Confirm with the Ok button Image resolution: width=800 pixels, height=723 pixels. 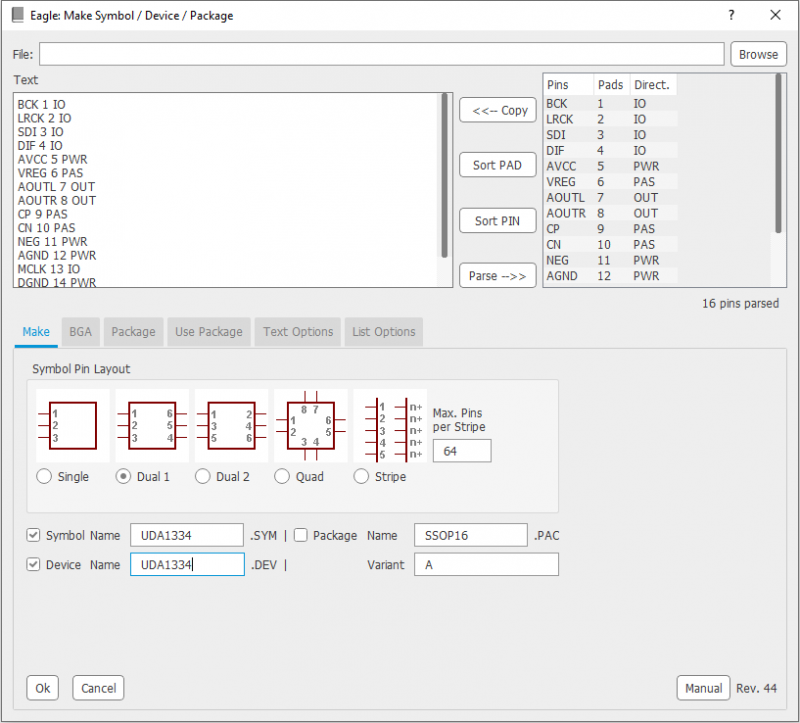point(42,688)
